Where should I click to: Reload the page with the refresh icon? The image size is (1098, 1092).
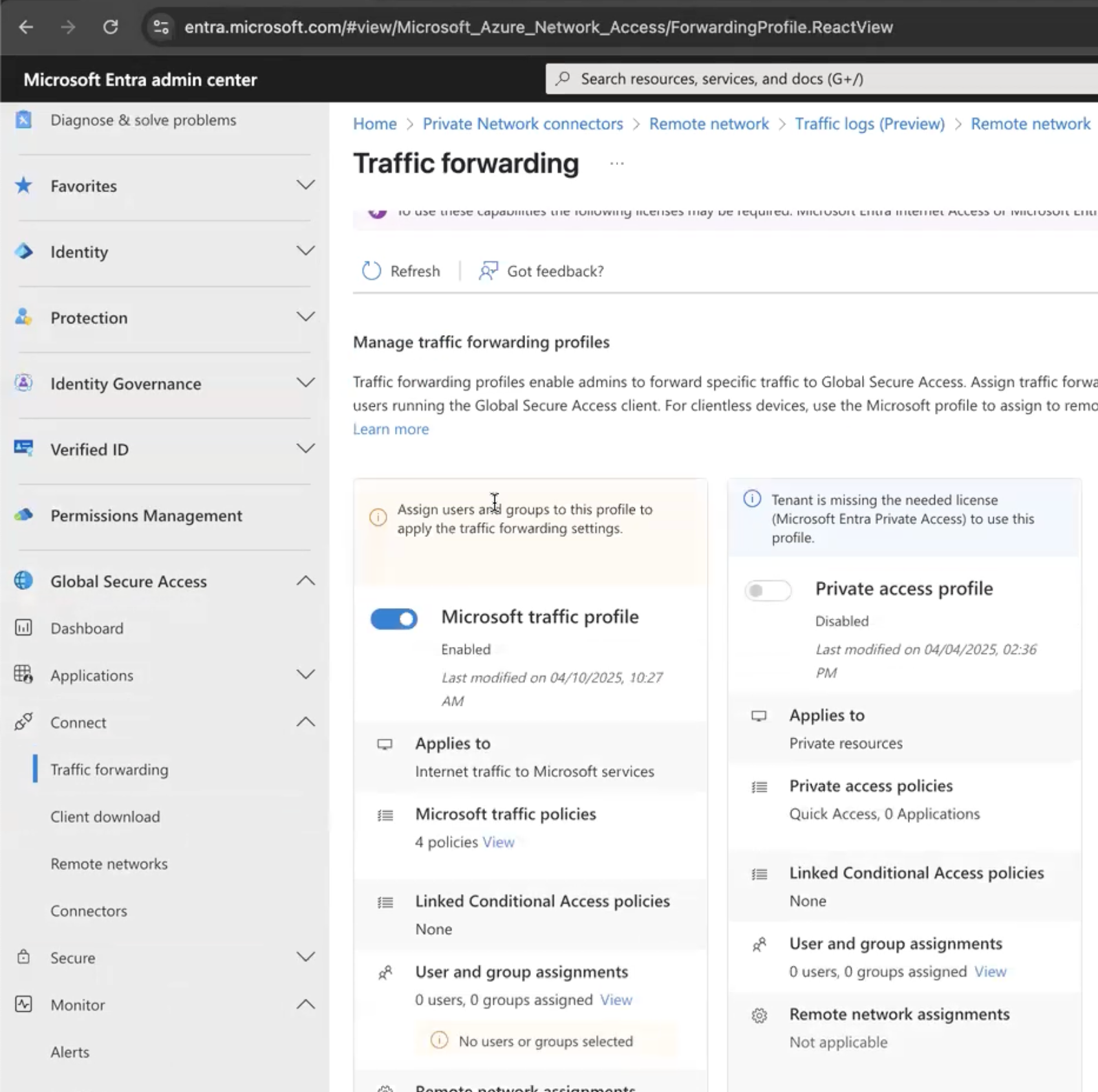(x=111, y=27)
